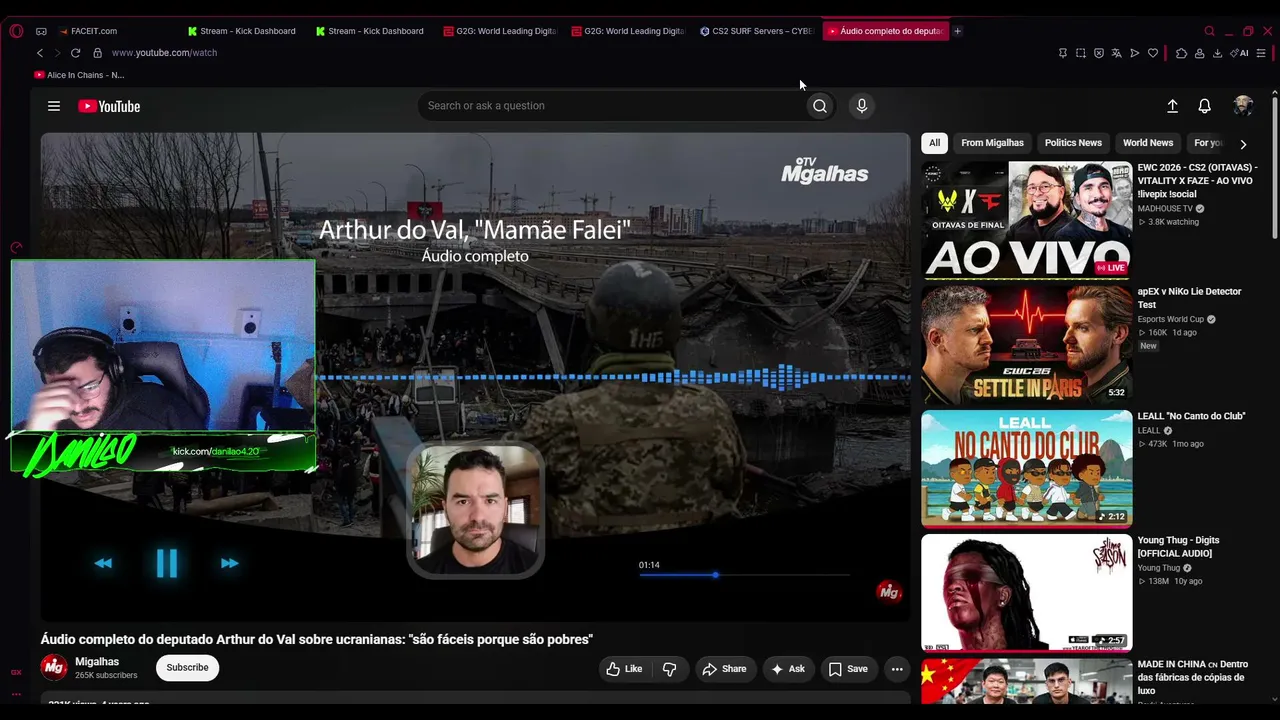Select the Politics News filter chip
Screen dimensions: 1280x720
pyautogui.click(x=1073, y=143)
